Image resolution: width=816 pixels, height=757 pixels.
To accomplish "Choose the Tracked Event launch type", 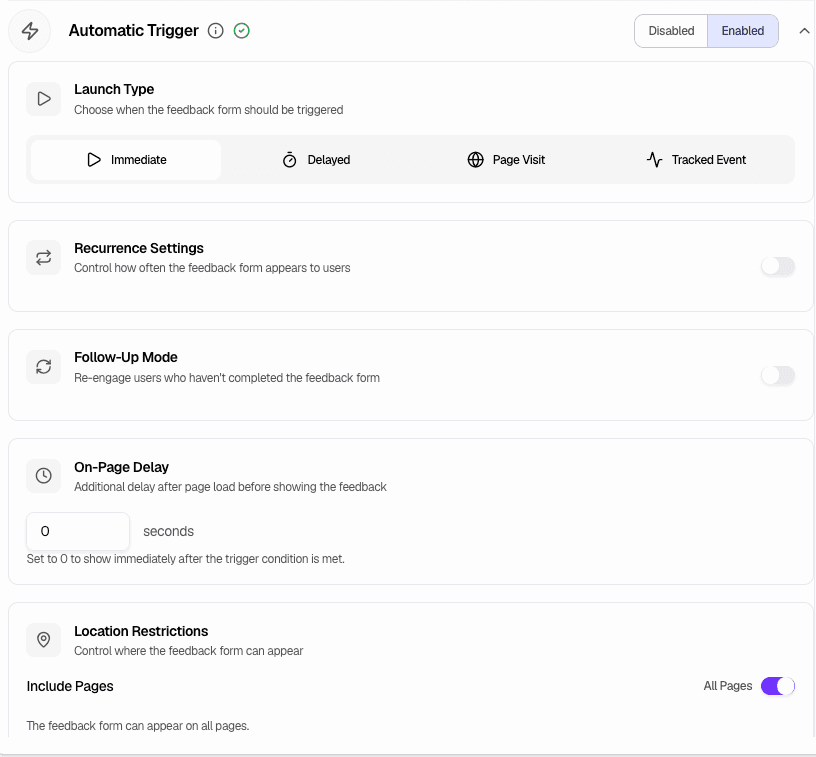I will [x=697, y=159].
